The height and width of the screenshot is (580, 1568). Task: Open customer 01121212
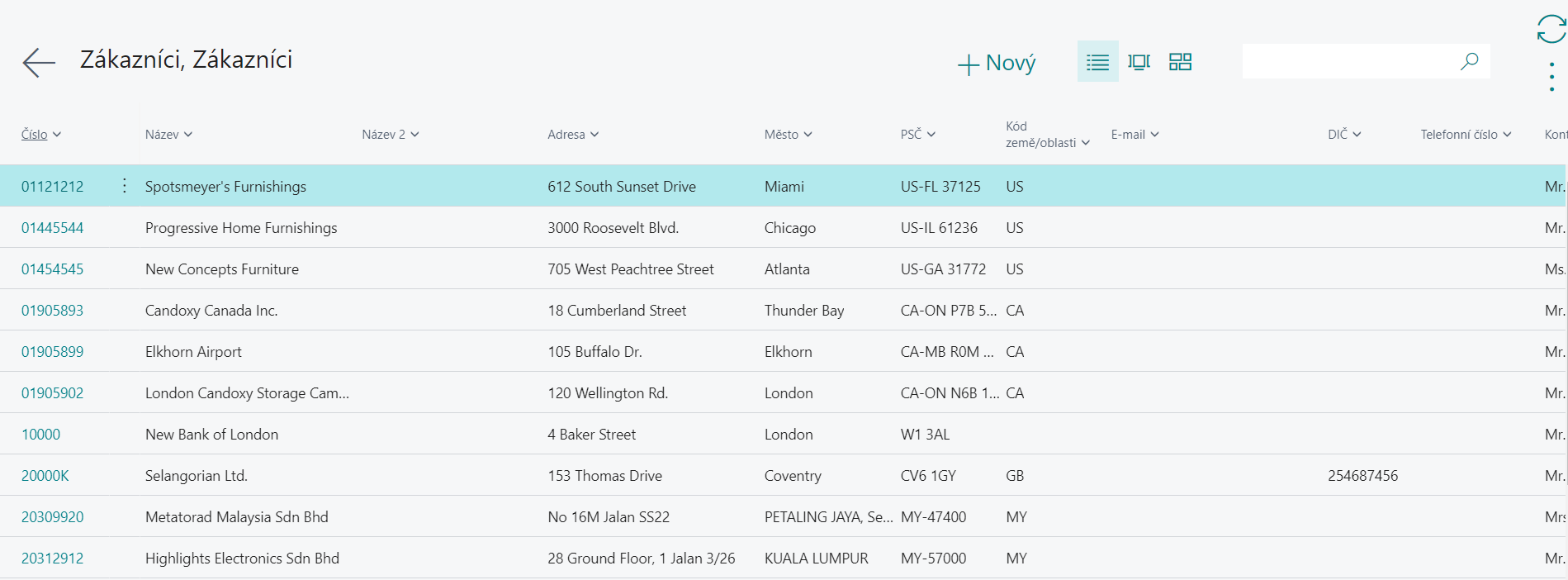(53, 187)
